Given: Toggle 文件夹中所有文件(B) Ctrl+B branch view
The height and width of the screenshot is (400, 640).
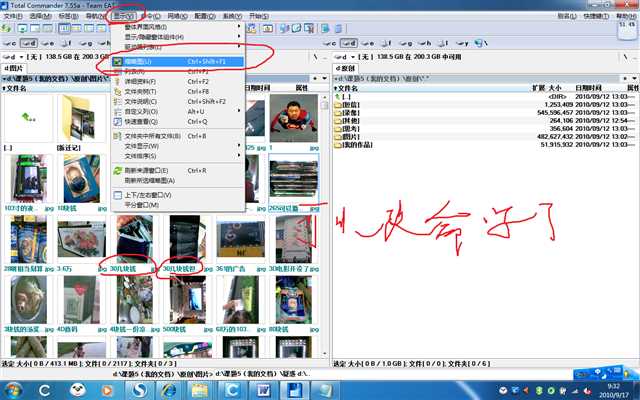Looking at the screenshot, I should coord(178,136).
